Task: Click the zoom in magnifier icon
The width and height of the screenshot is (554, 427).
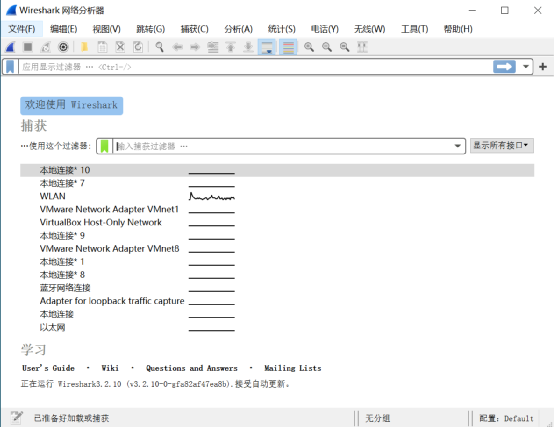Action: pyautogui.click(x=309, y=47)
